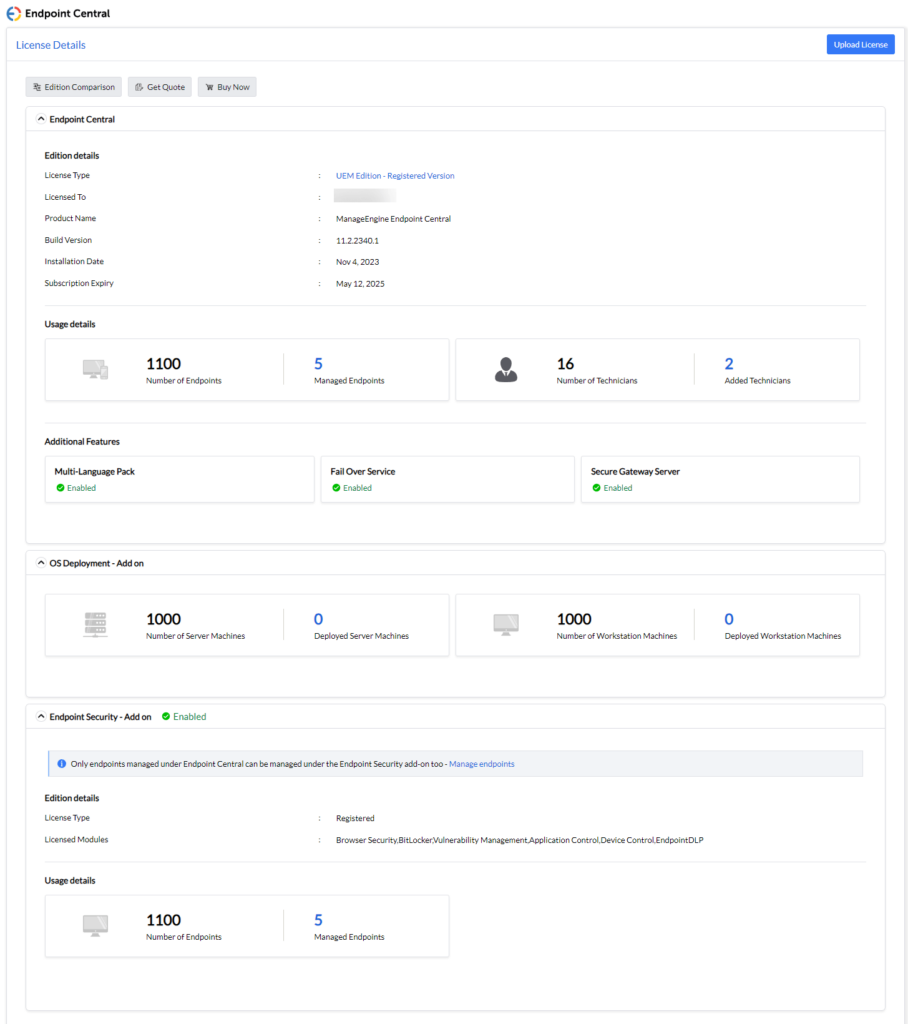The width and height of the screenshot is (908, 1024).
Task: Click the Edition Comparison icon
Action: point(37,87)
